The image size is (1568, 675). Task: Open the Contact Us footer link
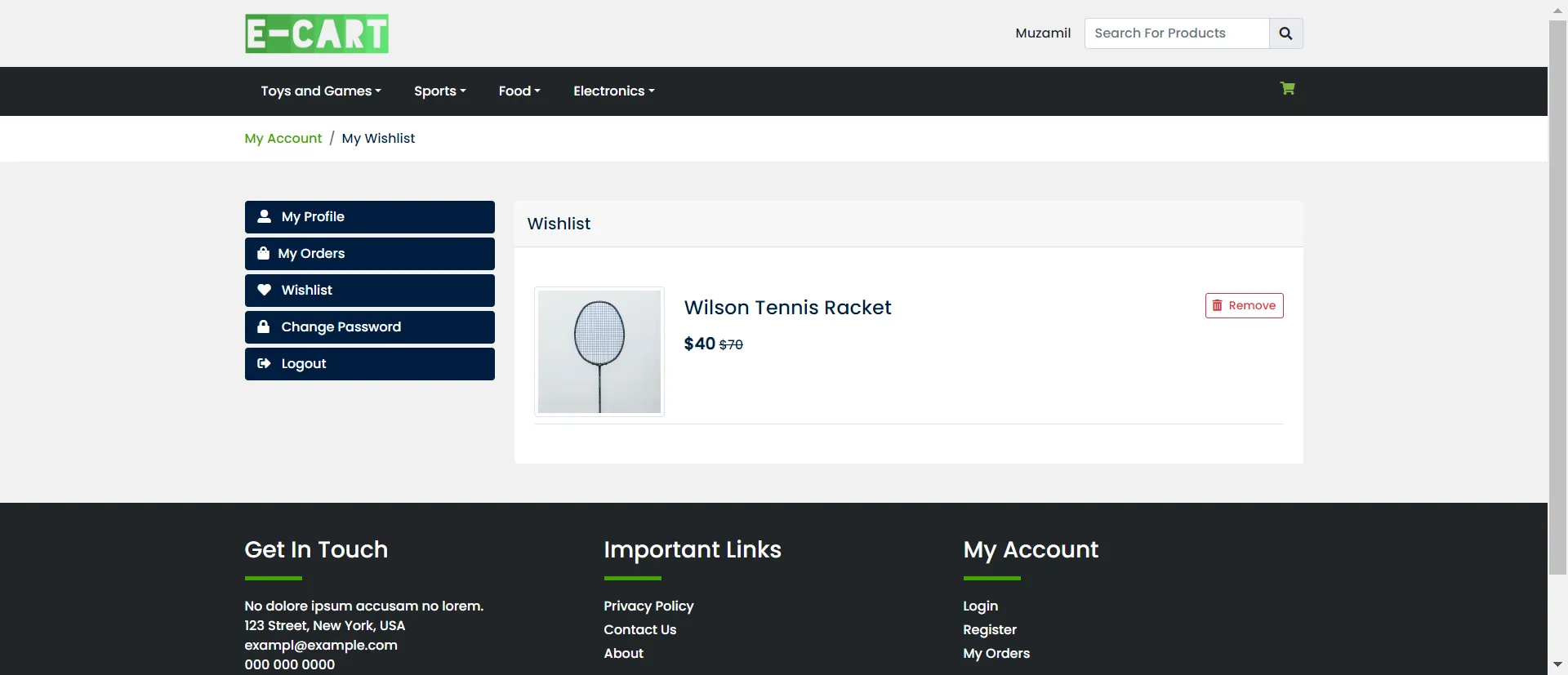(640, 629)
